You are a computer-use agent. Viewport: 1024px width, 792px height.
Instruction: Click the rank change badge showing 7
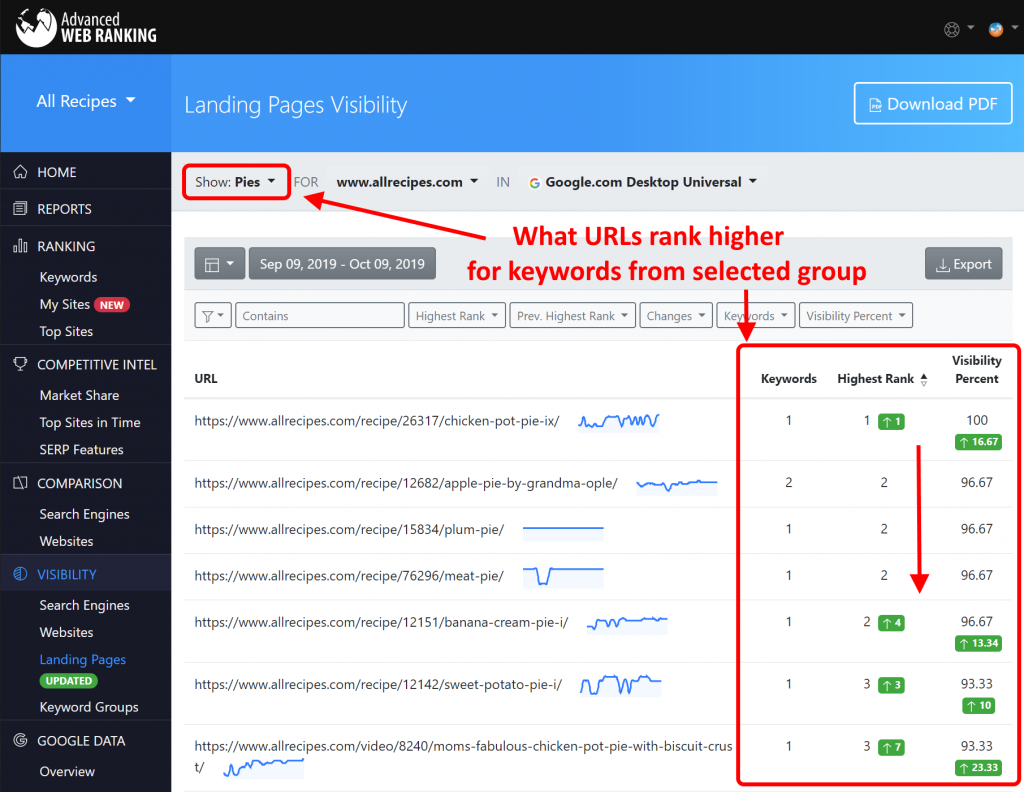[x=891, y=747]
